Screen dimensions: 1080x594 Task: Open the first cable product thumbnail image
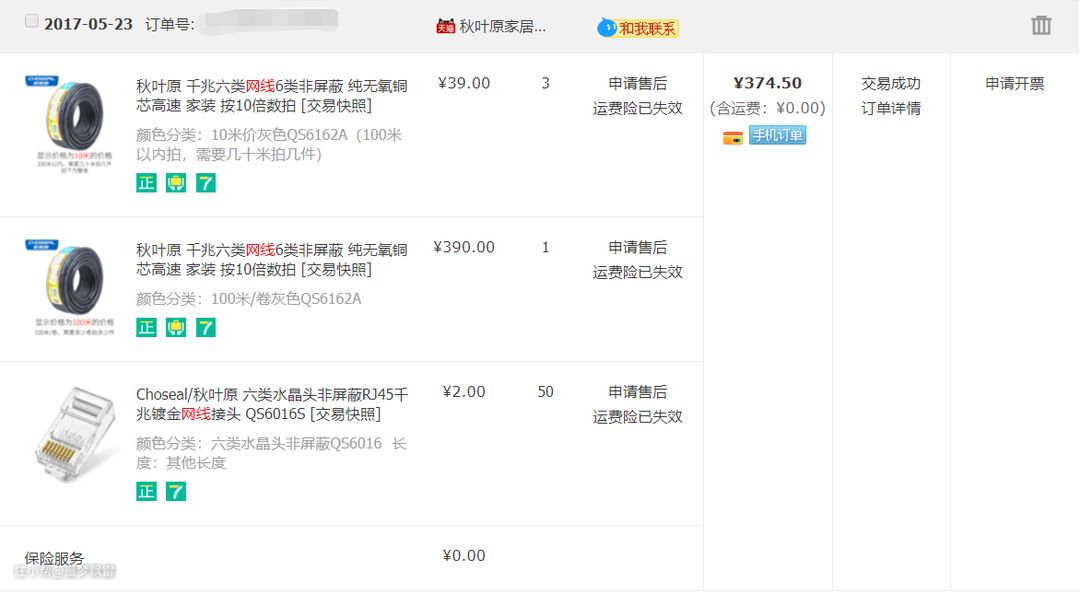(68, 120)
